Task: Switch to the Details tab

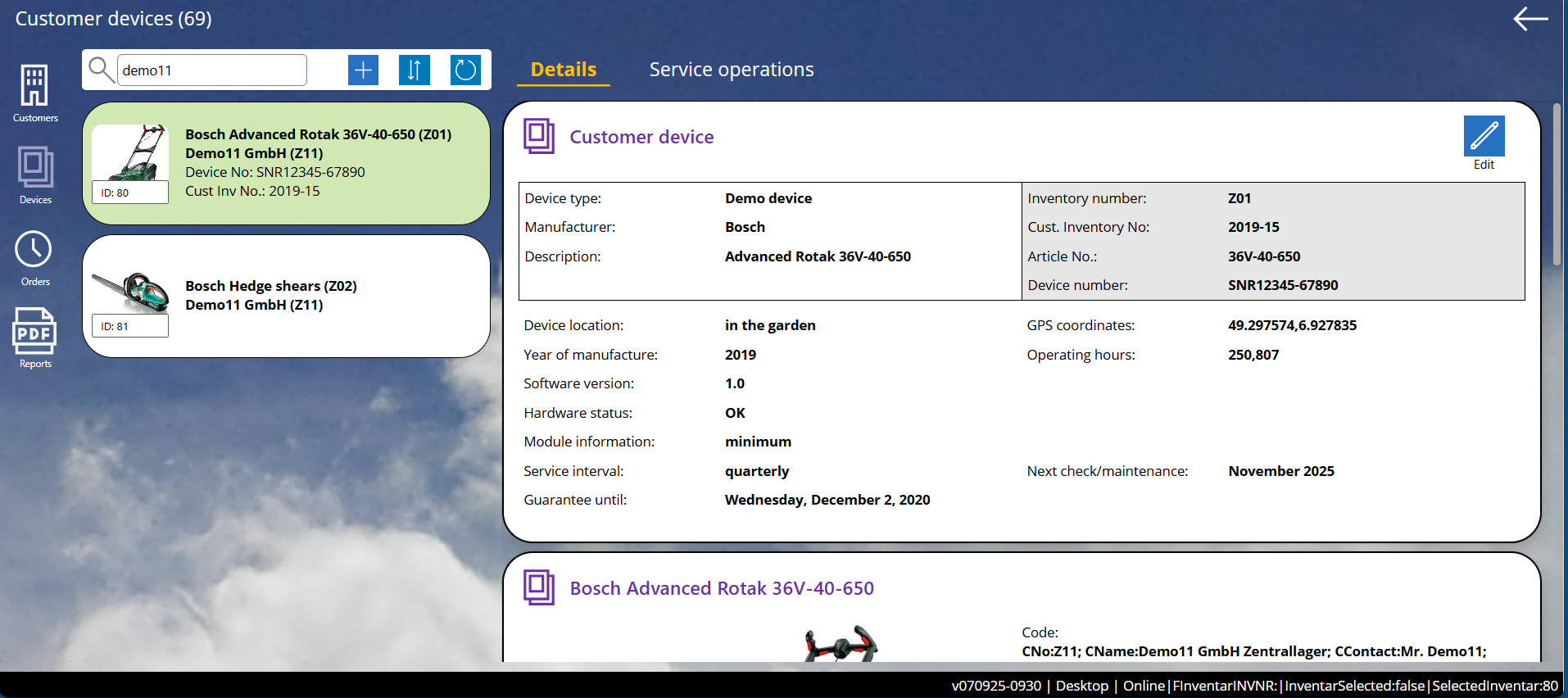Action: point(564,70)
